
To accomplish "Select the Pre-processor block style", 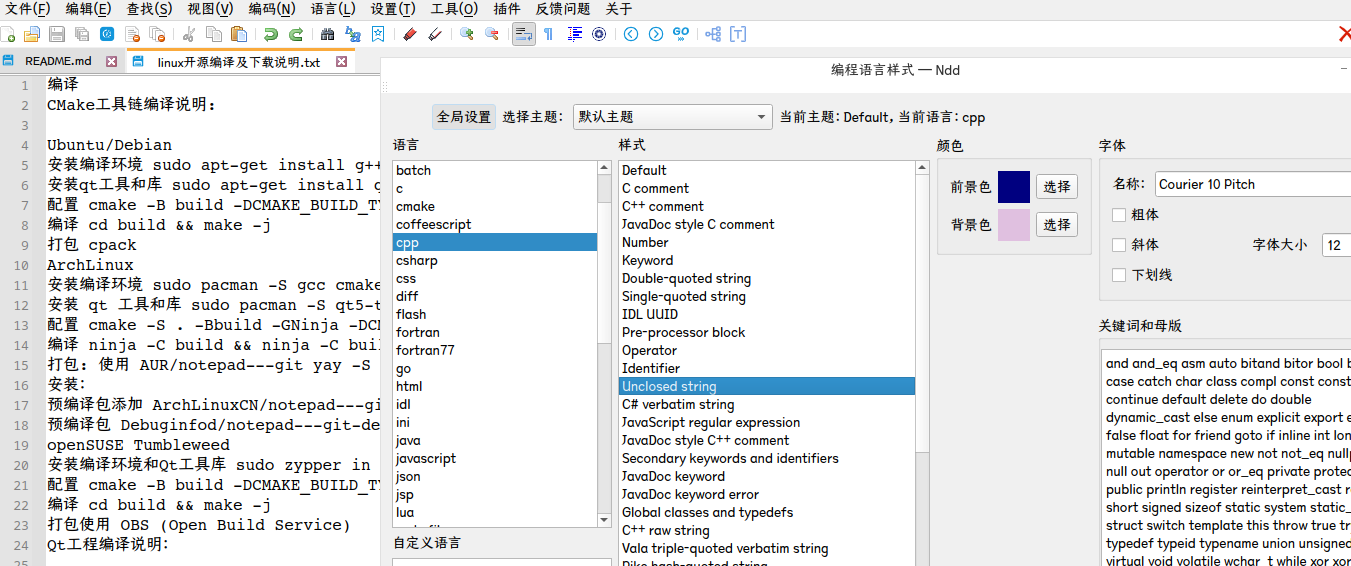I will pyautogui.click(x=767, y=332).
